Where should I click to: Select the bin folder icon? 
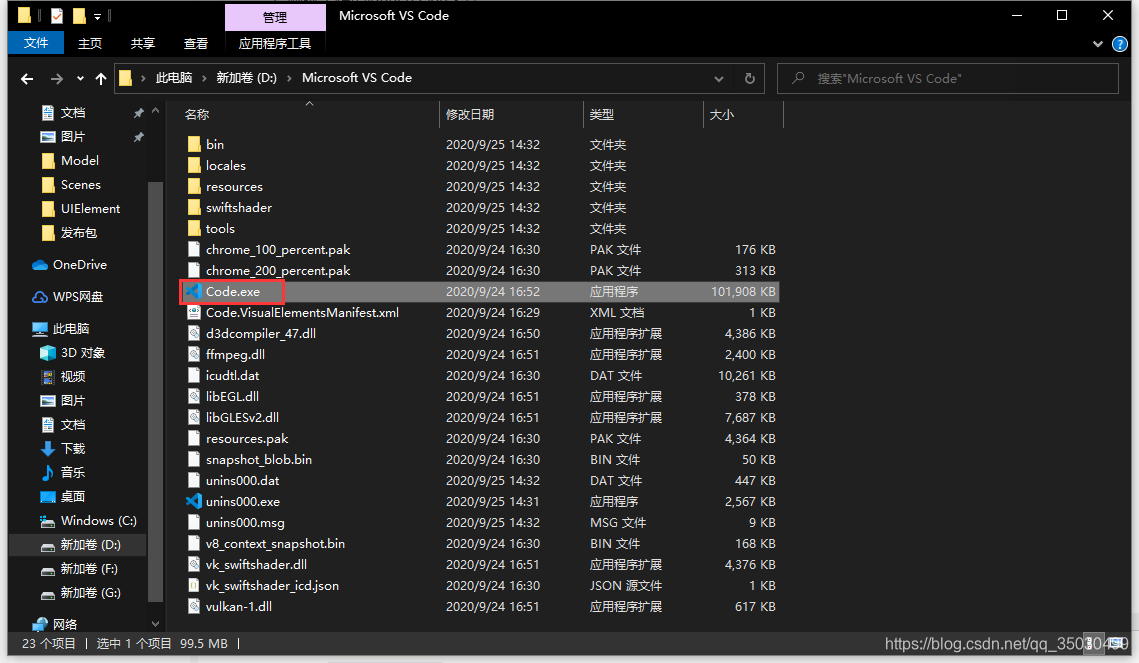[194, 144]
